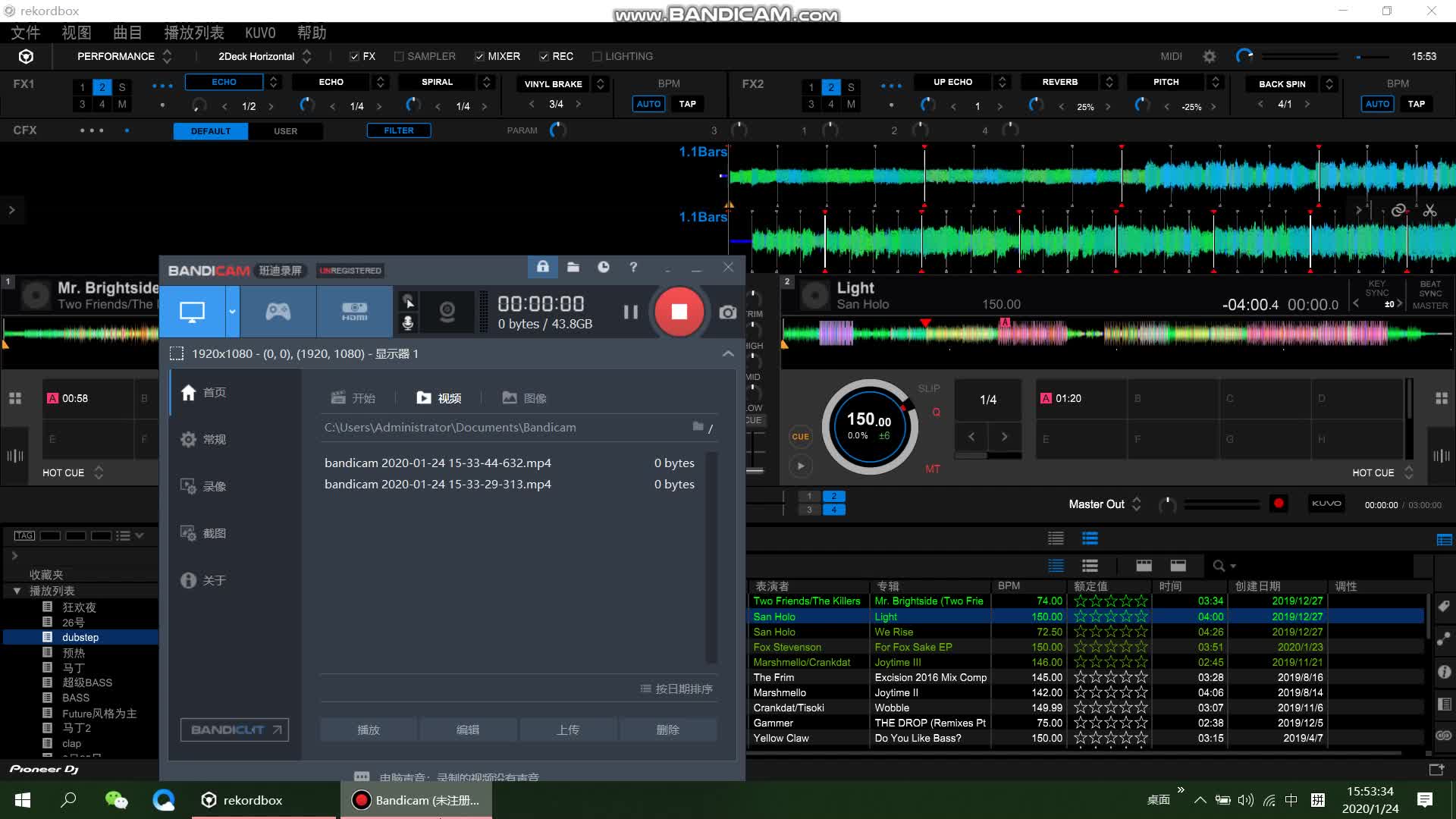
Task: Open the browser search magnifier
Action: (1219, 566)
